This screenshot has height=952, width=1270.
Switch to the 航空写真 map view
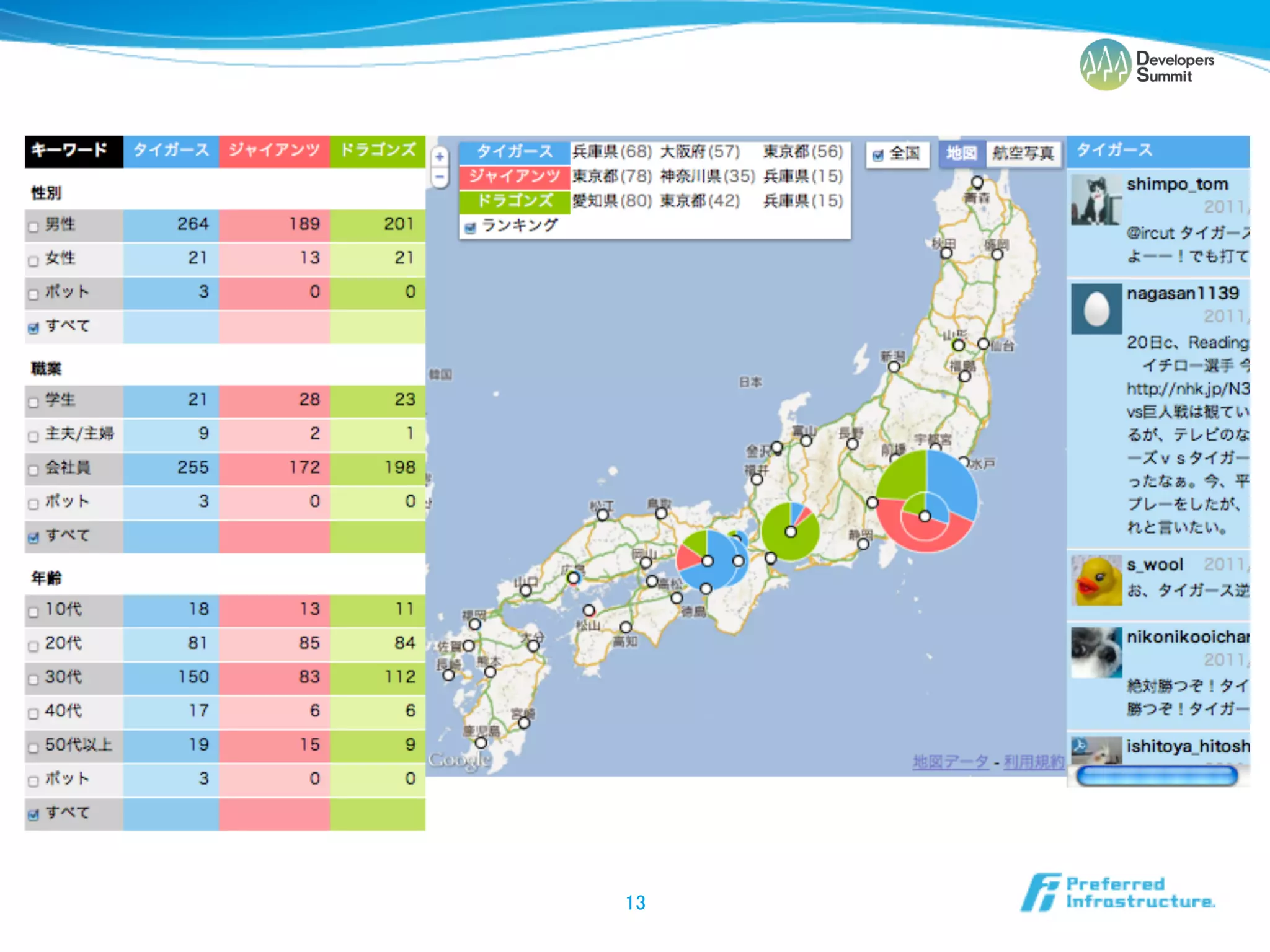(x=1023, y=153)
